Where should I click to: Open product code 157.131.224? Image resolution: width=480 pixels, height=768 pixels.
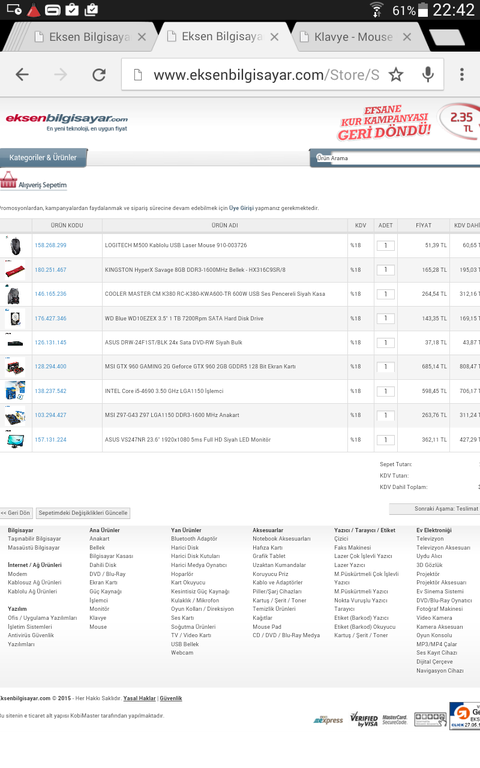(x=50, y=440)
